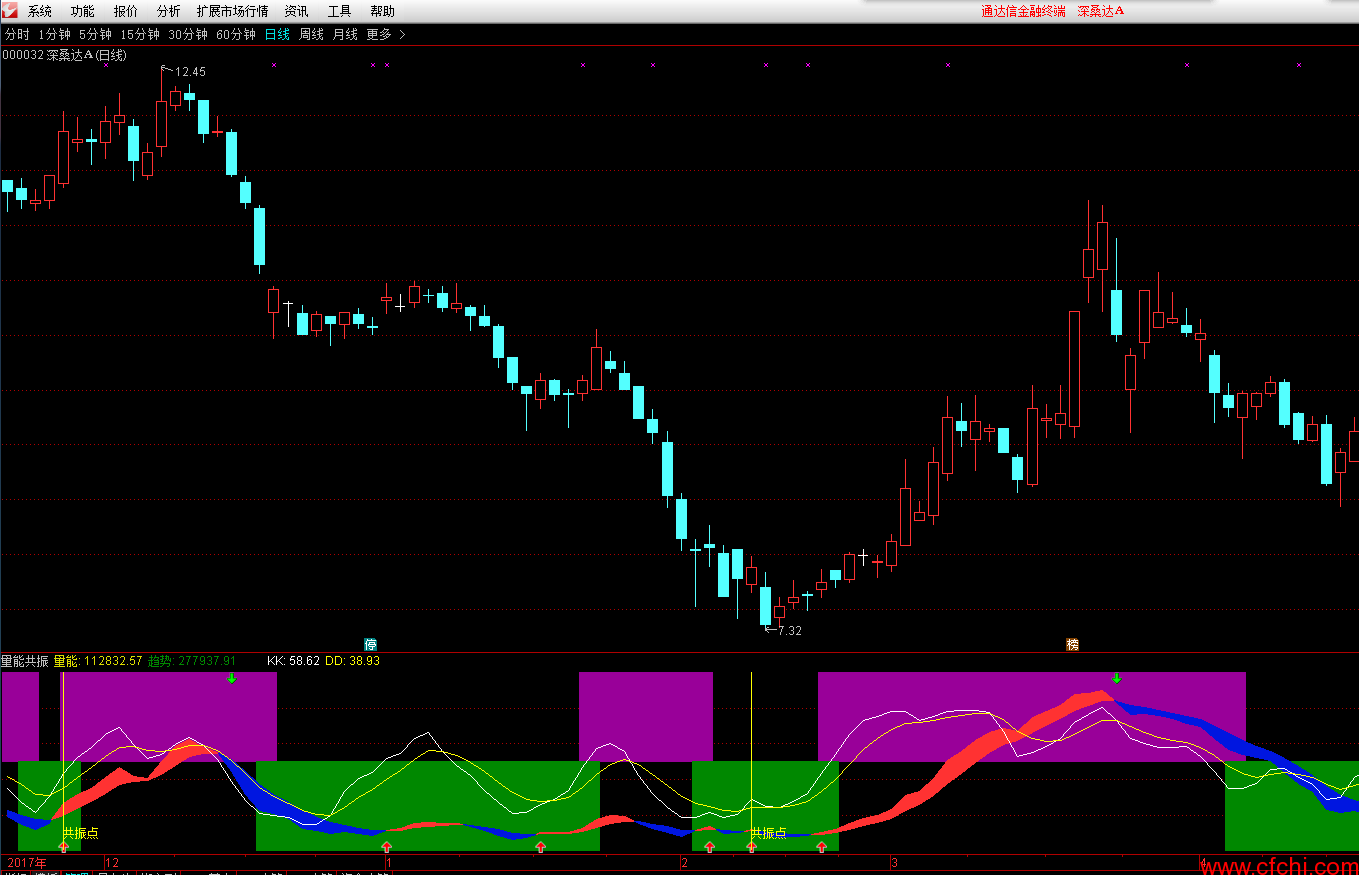This screenshot has height=875, width=1359.
Task: Click the 通达信金融终端 title text
Action: pos(1023,11)
